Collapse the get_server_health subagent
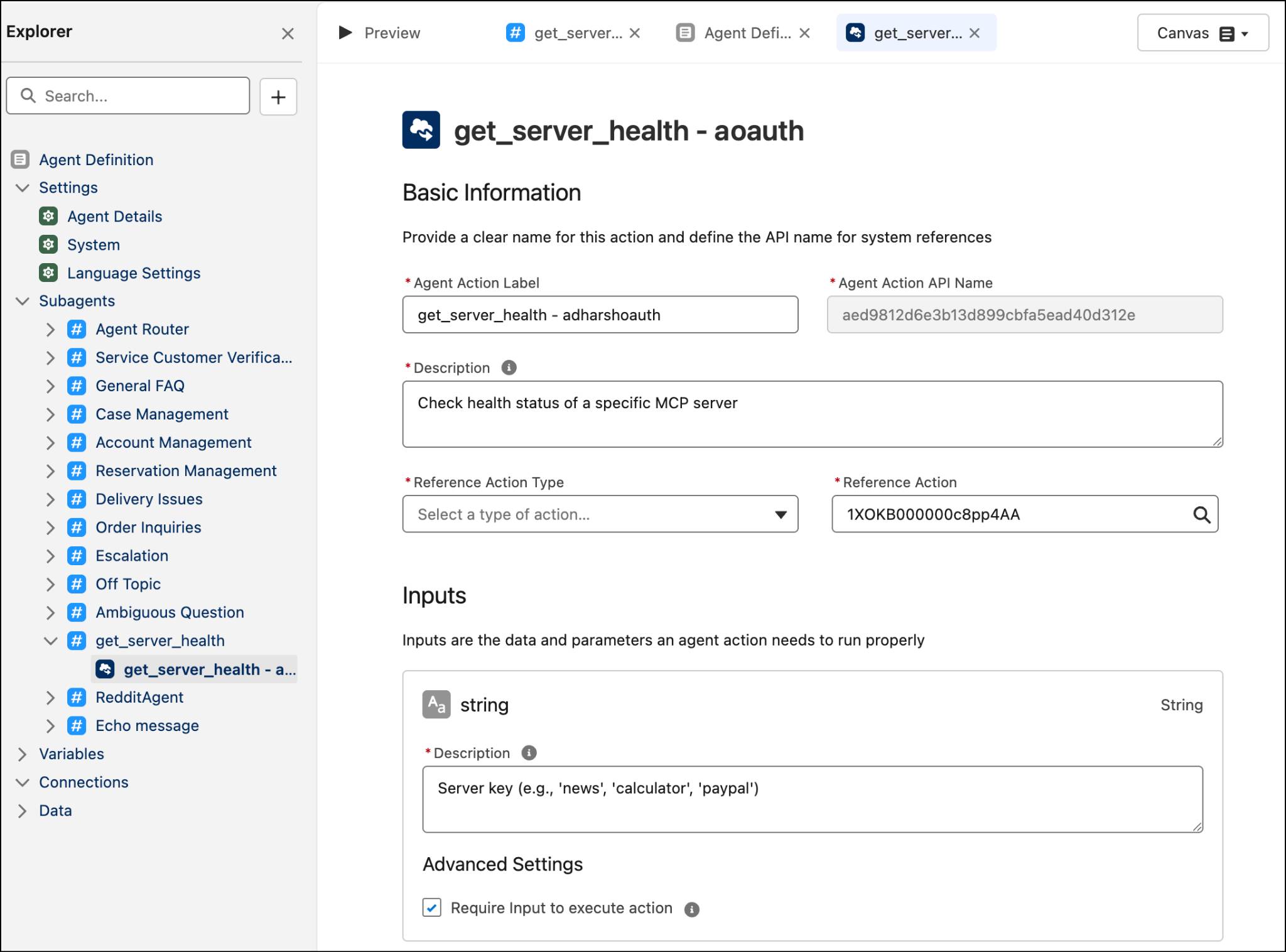Screen dimensions: 1286x952 [x=51, y=641]
